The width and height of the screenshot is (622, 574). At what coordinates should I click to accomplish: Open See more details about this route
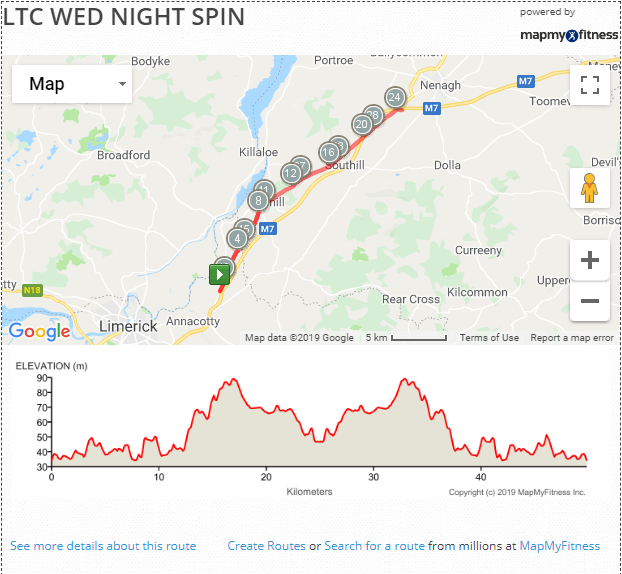click(x=103, y=546)
